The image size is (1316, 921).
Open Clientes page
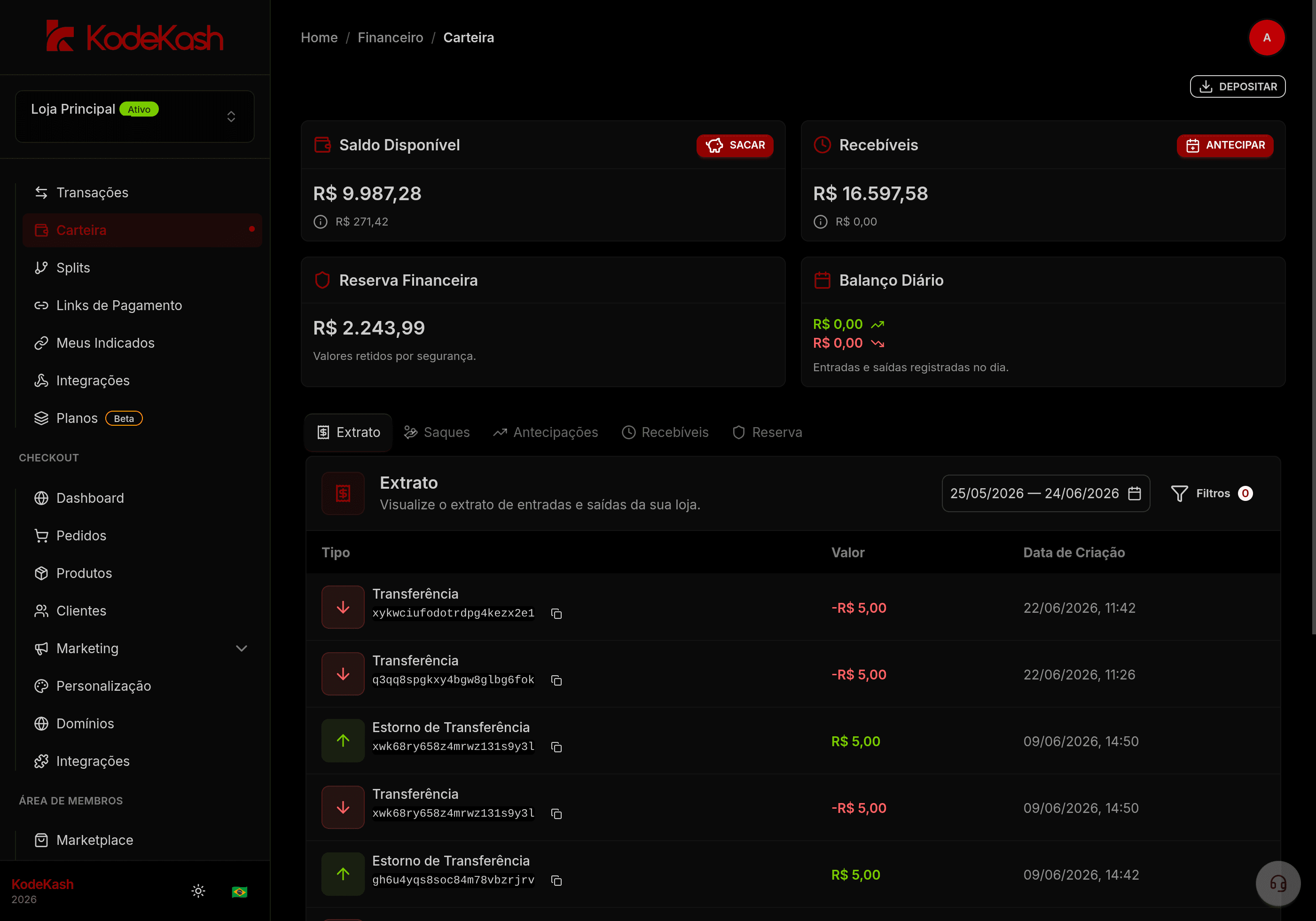coord(142,611)
